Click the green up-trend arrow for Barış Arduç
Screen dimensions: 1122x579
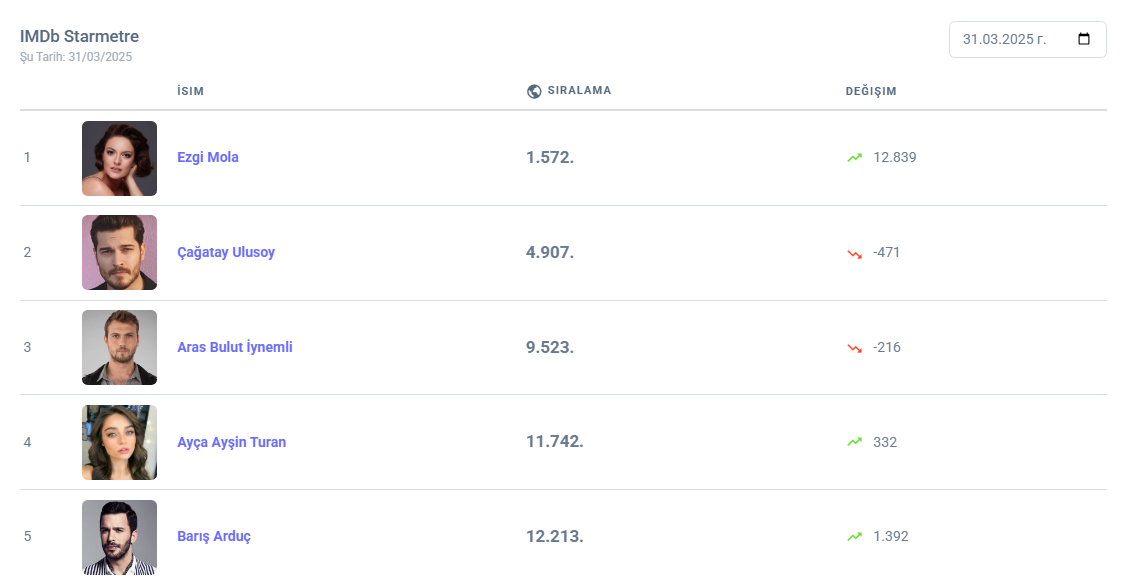[854, 537]
